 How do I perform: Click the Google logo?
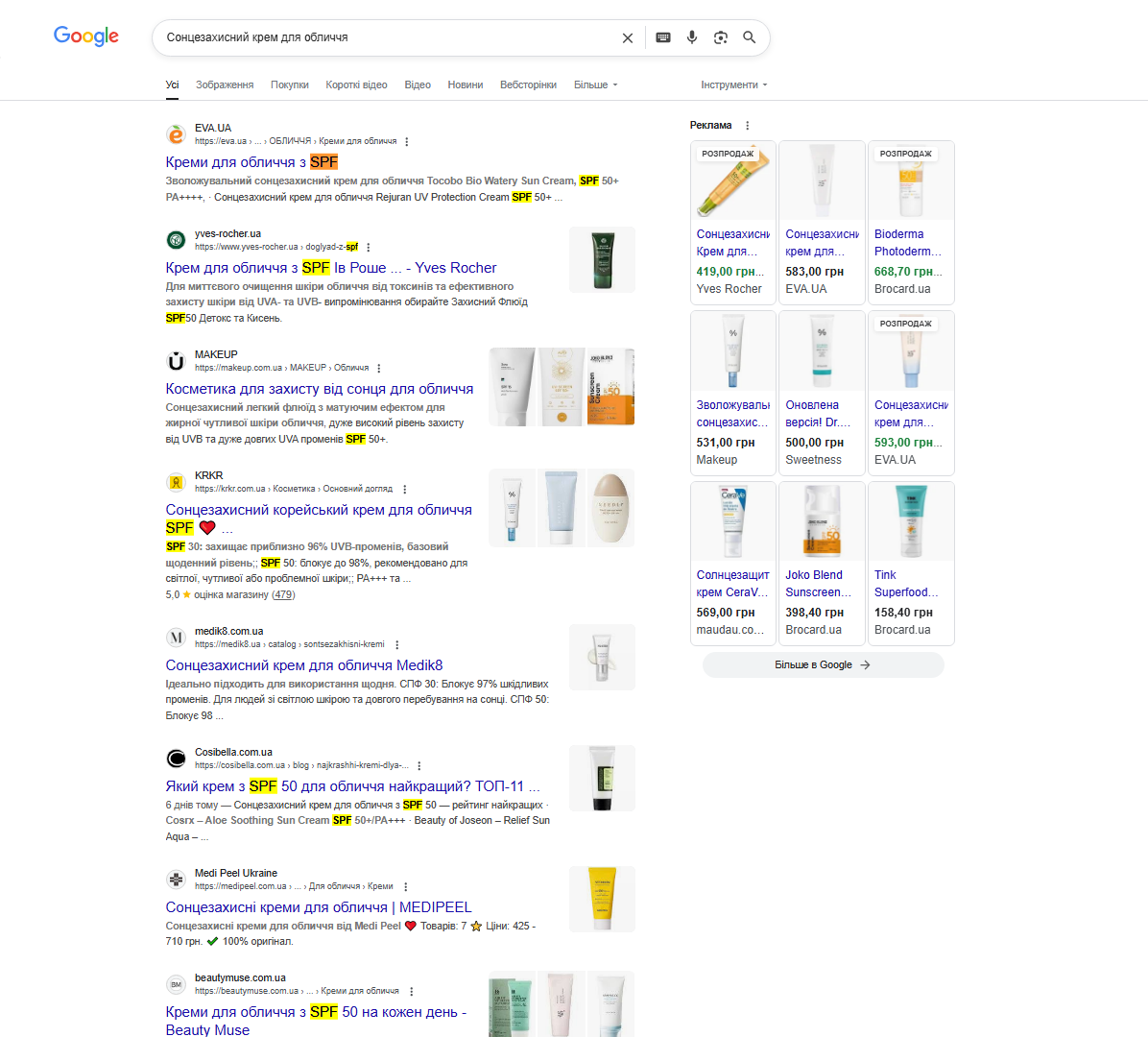[85, 36]
